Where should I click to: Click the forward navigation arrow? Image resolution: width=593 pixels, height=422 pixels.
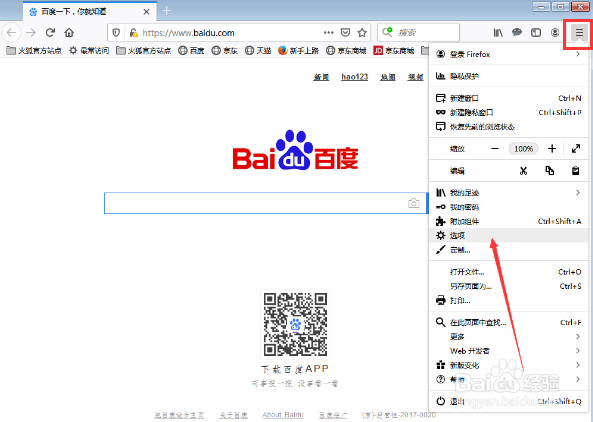click(x=31, y=33)
